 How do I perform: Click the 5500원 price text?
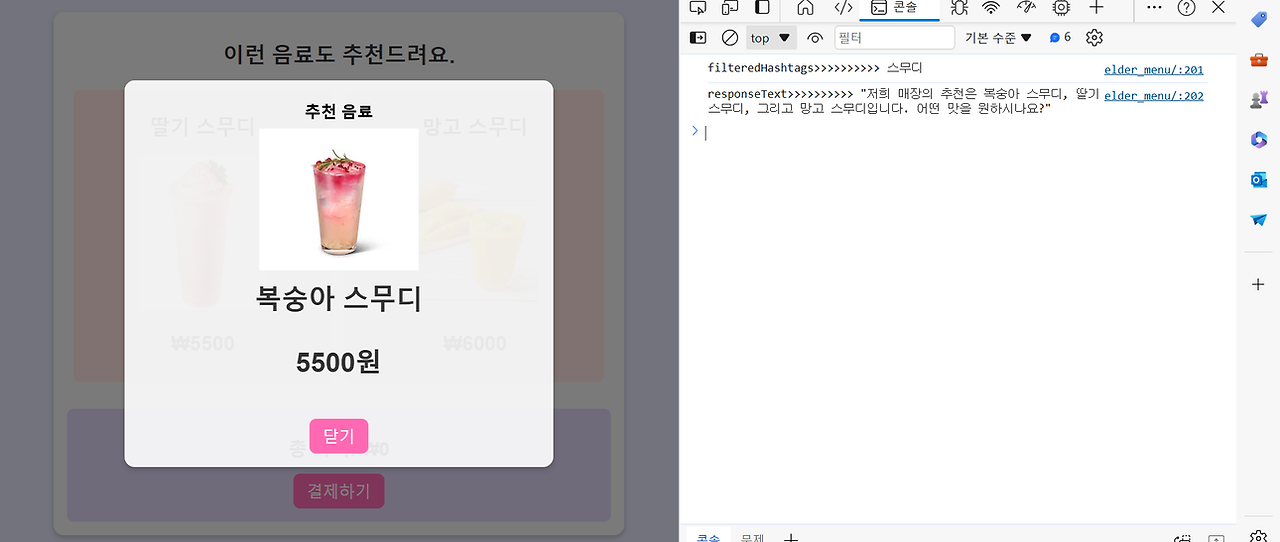338,362
